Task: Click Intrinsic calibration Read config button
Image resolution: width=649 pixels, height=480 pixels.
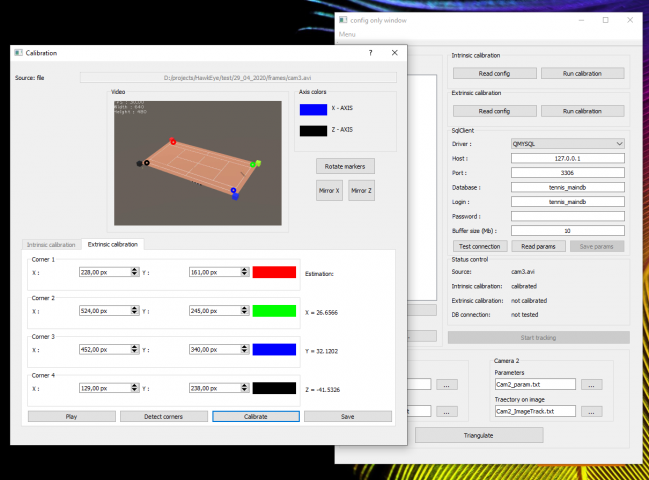Action: tap(495, 73)
